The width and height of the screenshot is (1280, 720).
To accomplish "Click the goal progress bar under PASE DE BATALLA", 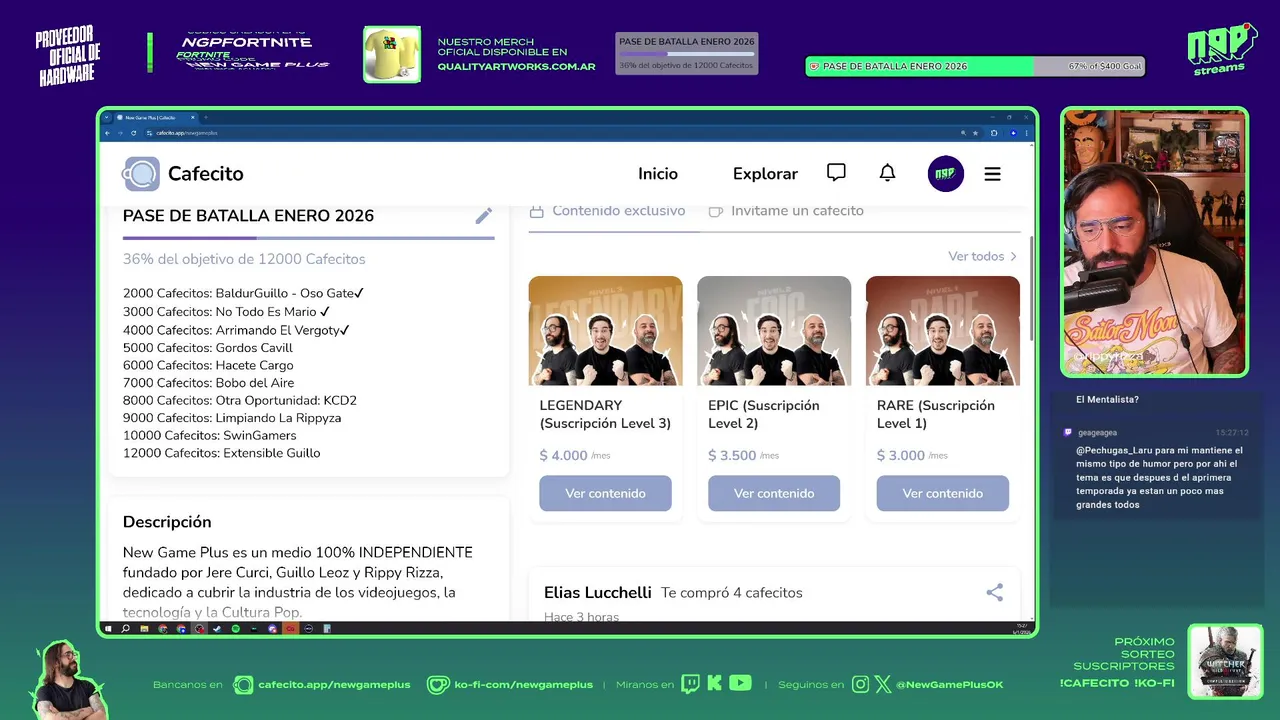I will (x=308, y=238).
